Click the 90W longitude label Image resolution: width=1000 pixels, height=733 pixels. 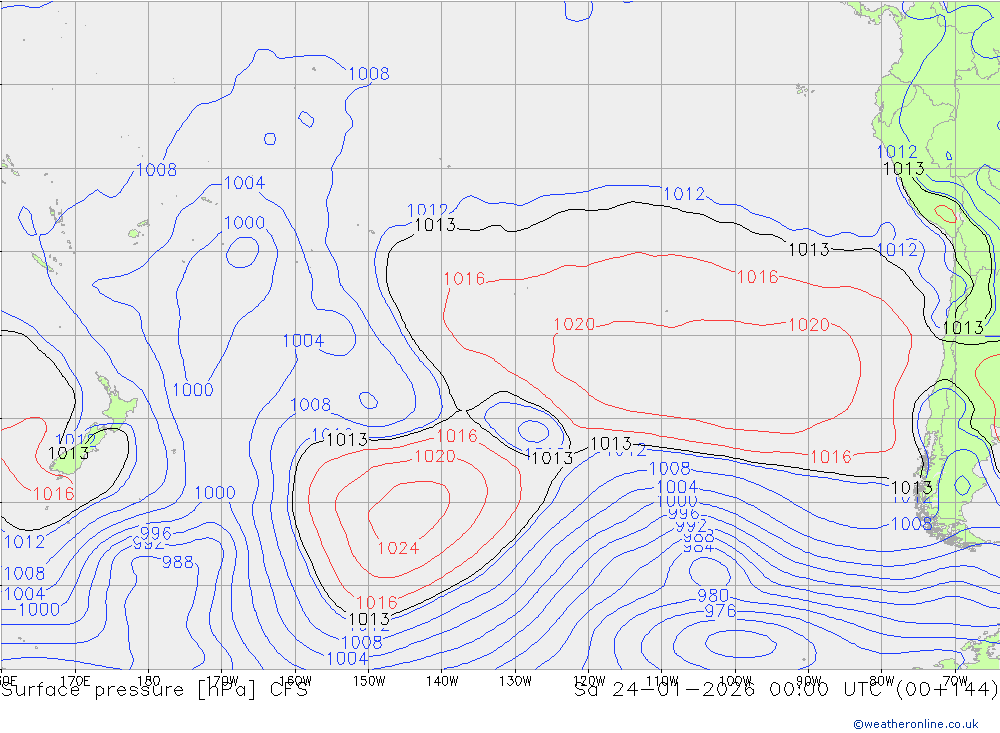point(809,681)
